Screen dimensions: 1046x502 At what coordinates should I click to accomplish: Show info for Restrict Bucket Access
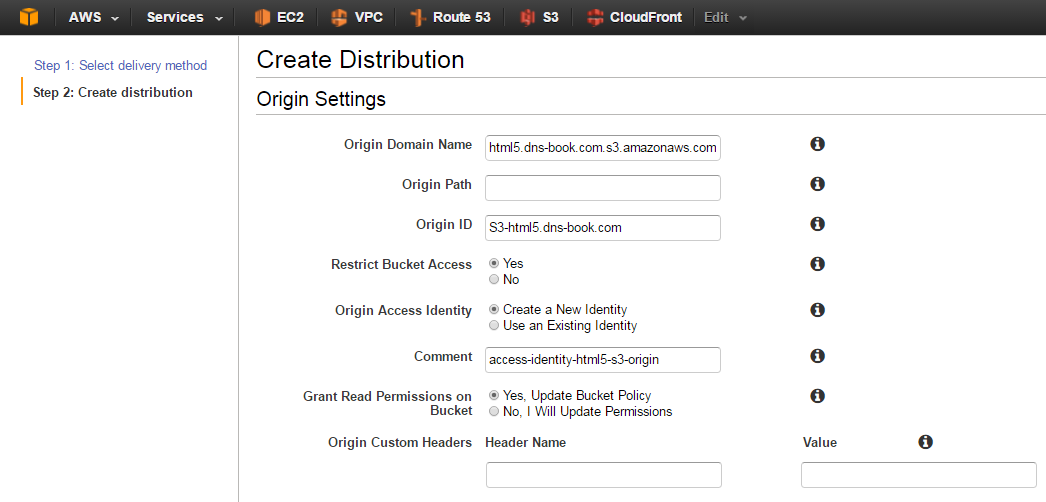pos(817,264)
